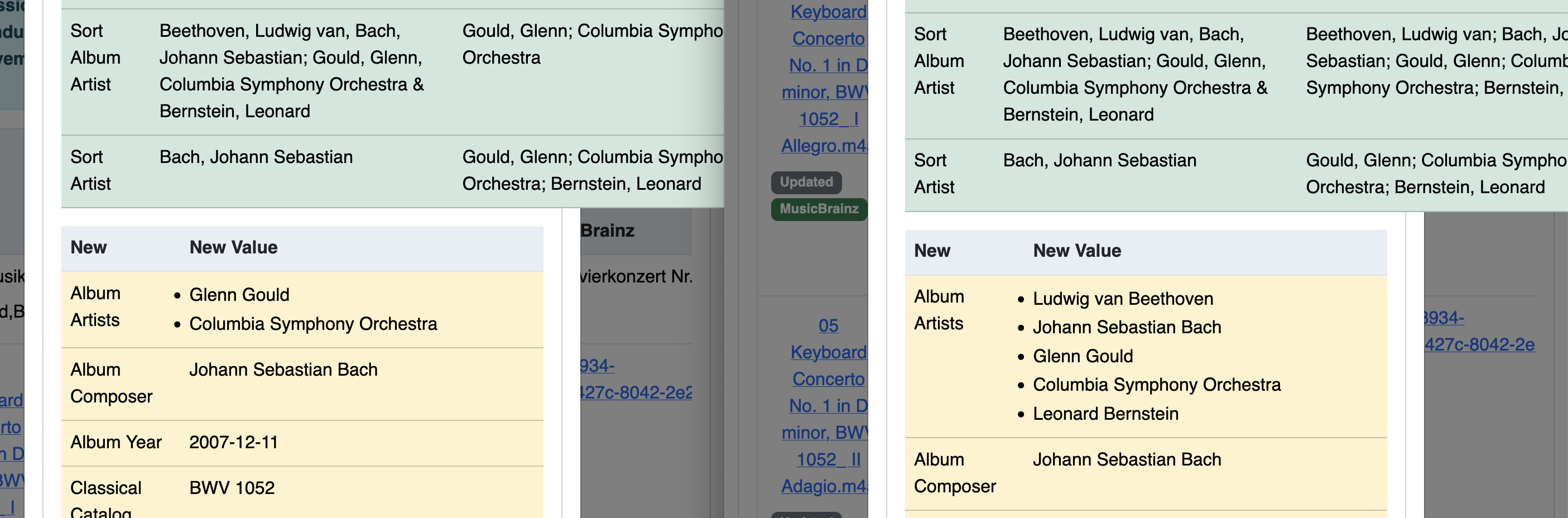Screen dimensions: 1568x518
Task: Click 'Bach, Johann Sebastian' Sort Artist value in left popup
Action: pos(256,157)
